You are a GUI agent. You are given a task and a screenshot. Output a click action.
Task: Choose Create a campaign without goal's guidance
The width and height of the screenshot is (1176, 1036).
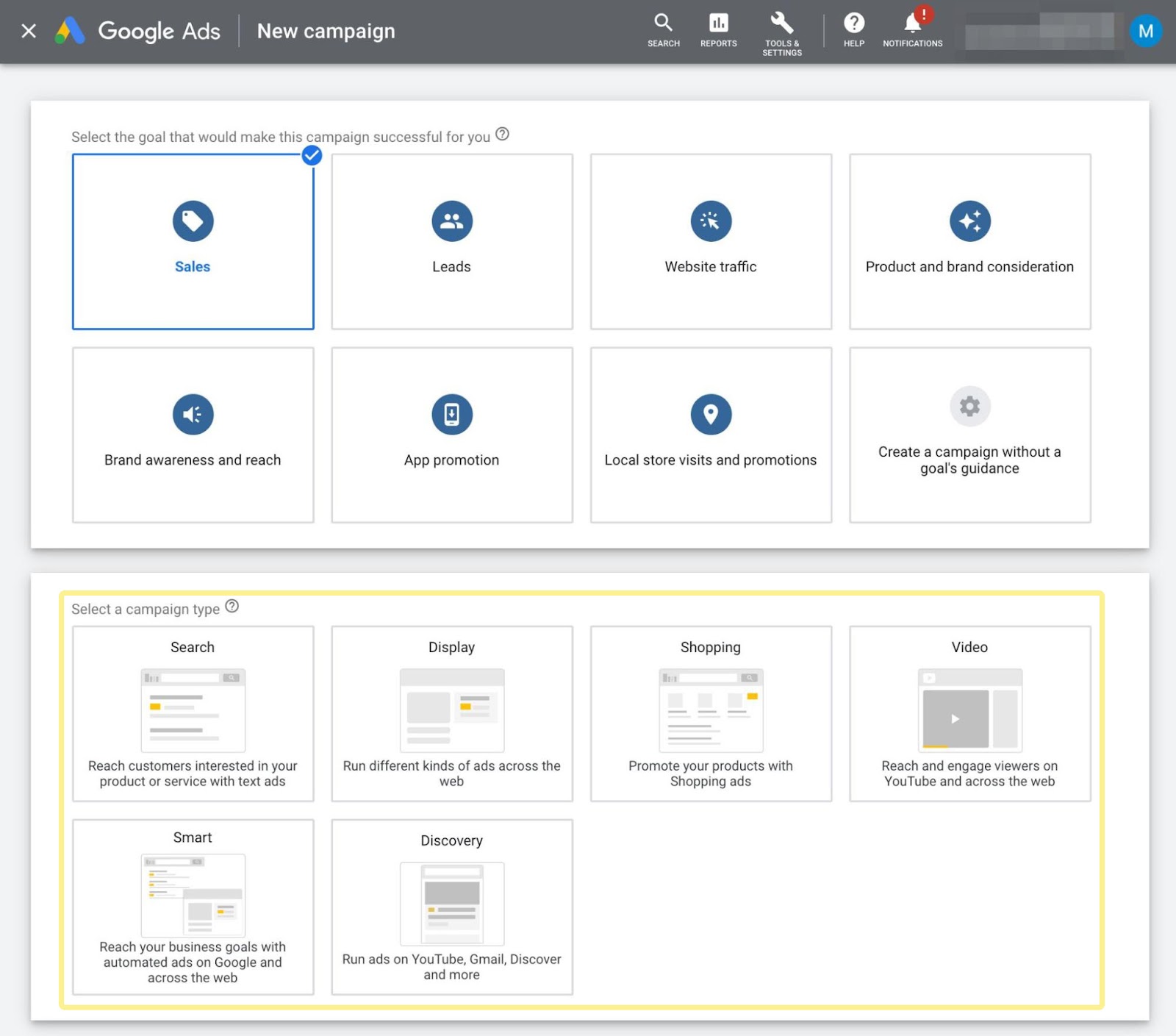click(x=969, y=435)
